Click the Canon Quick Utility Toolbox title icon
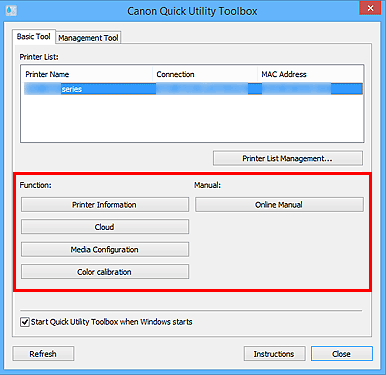 pyautogui.click(x=11, y=11)
